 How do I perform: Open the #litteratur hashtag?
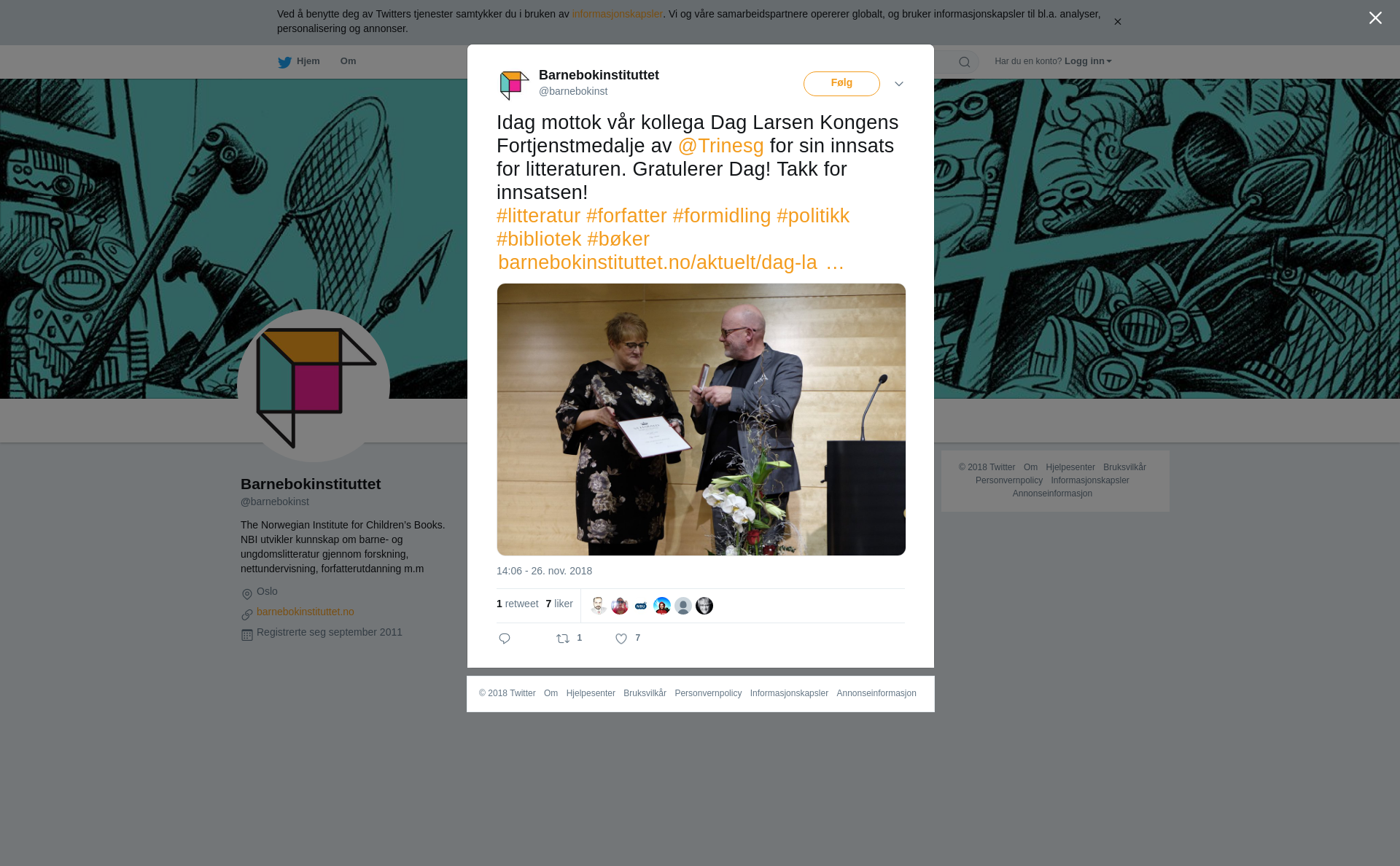pos(538,216)
